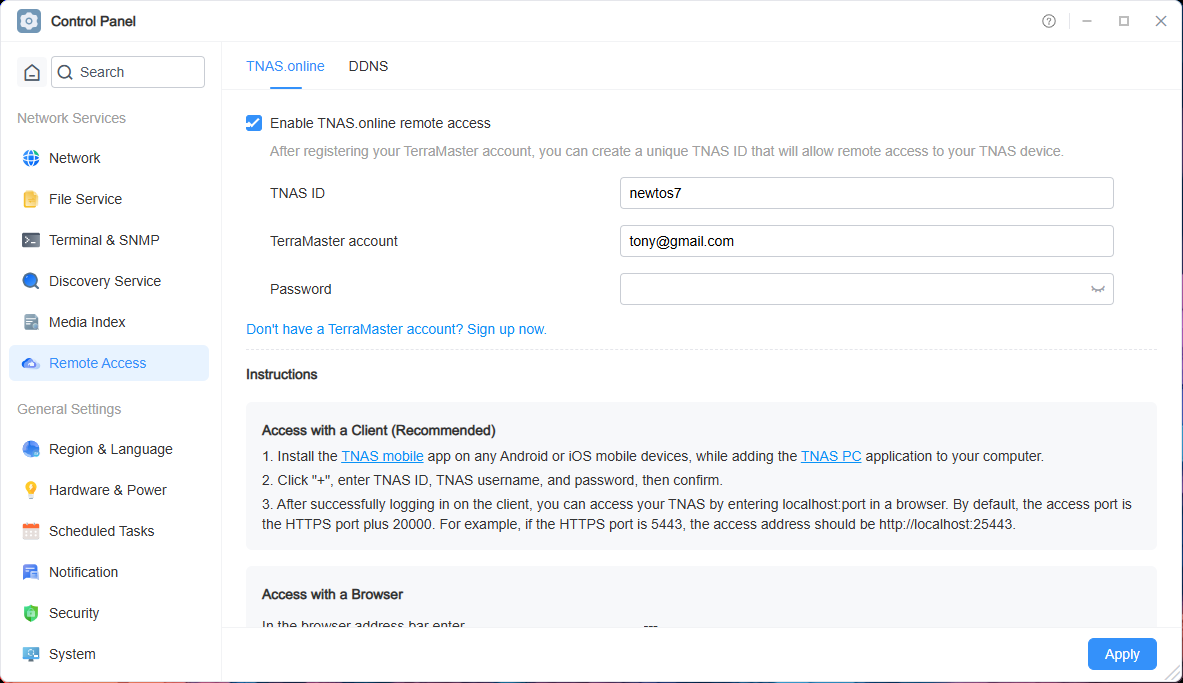1183x683 pixels.
Task: Open the Media Index section
Action: tap(86, 321)
